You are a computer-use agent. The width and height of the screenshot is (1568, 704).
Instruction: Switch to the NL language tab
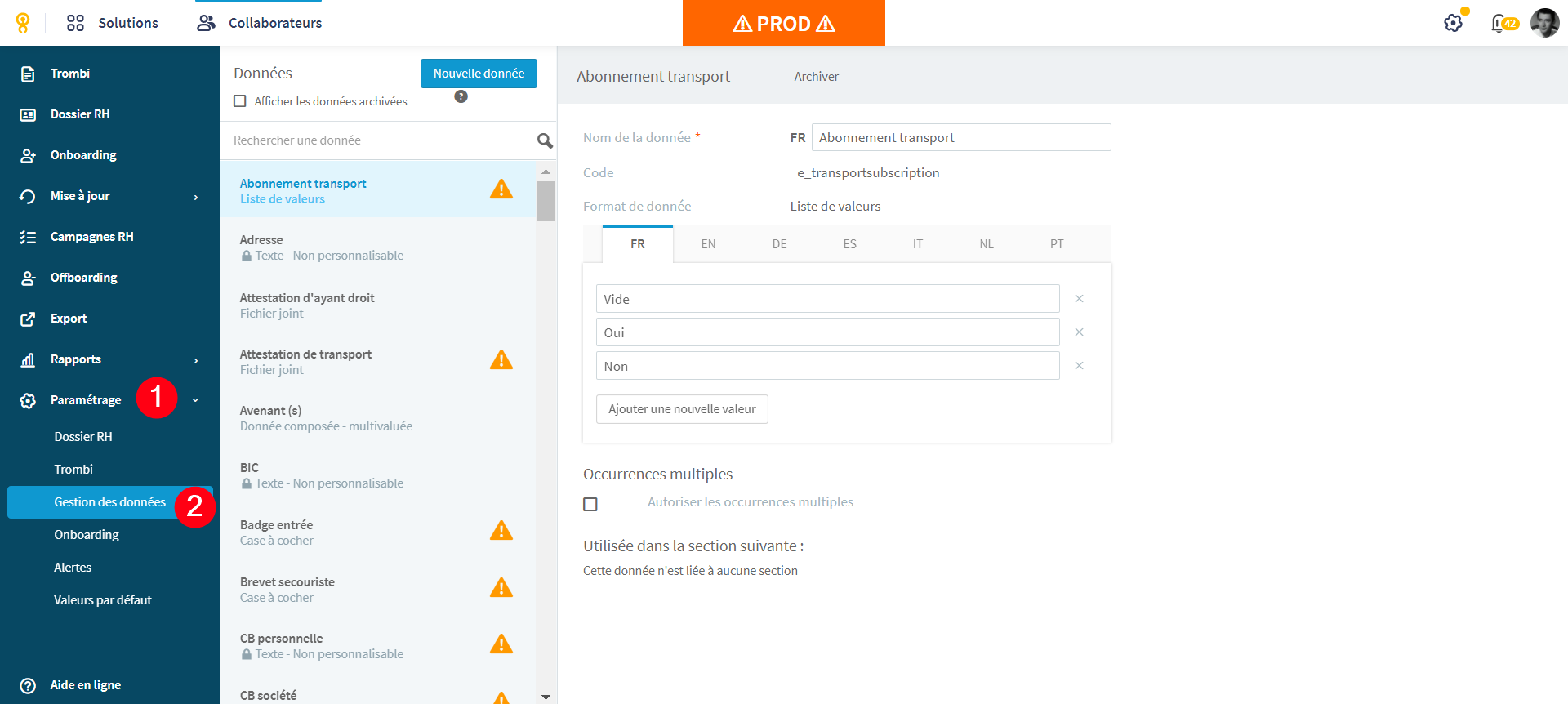point(987,244)
